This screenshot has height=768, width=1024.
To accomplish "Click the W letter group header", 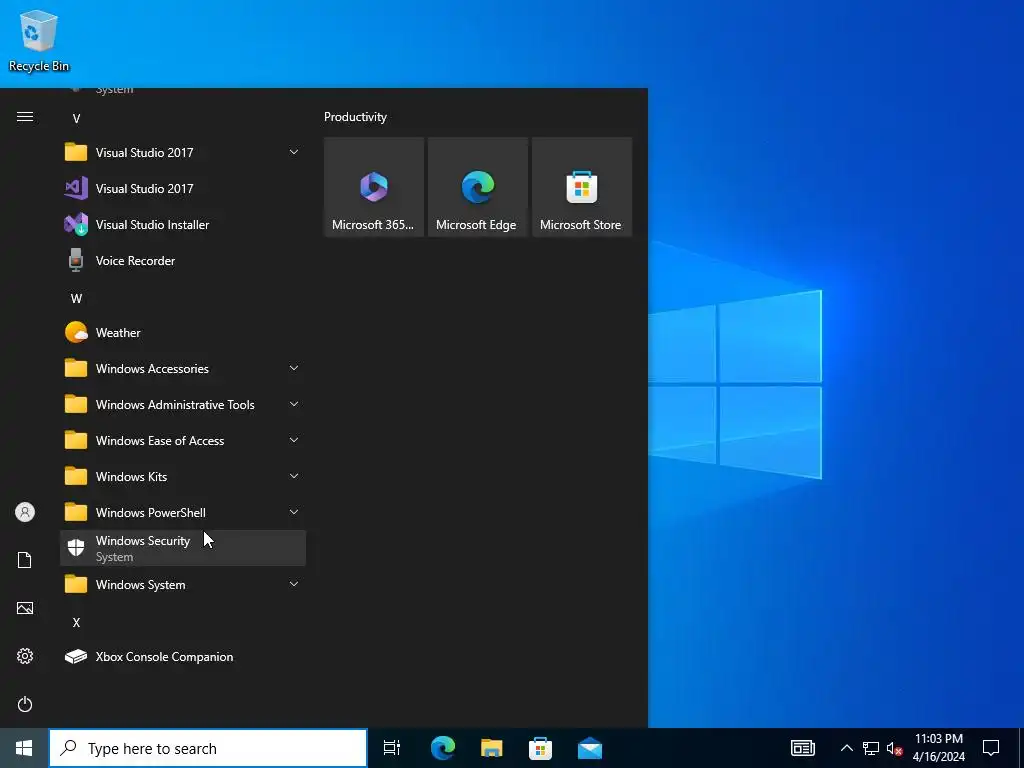I will click(x=76, y=298).
